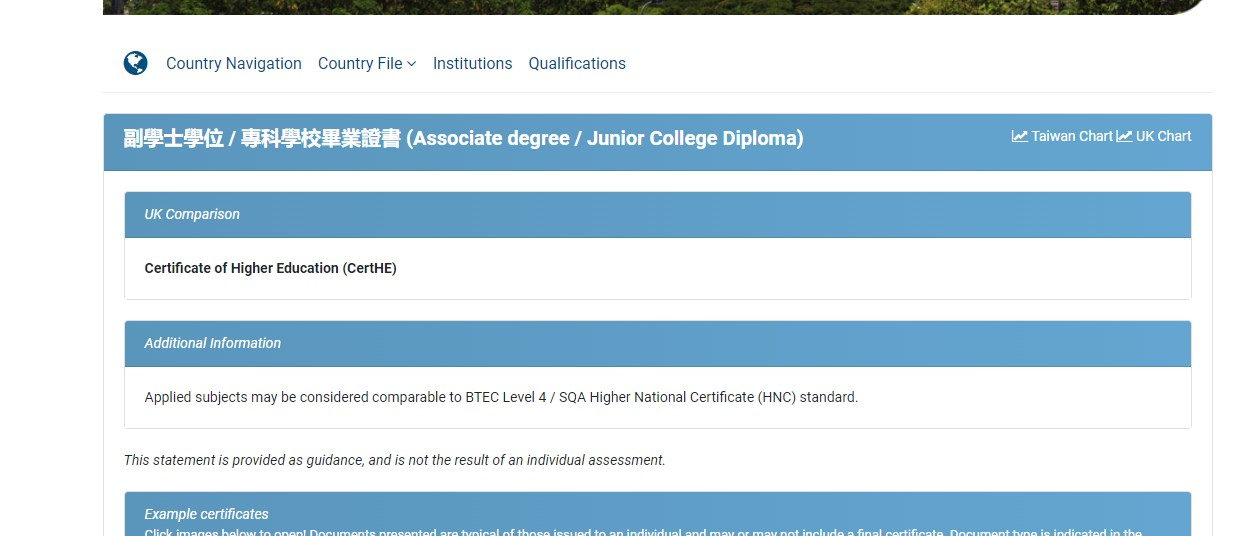1245x536 pixels.
Task: Collapse the UK Comparison panel header
Action: point(658,214)
